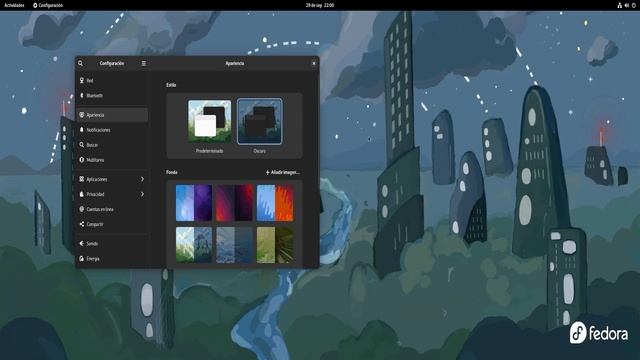Open the Sonido settings panel
This screenshot has width=640, height=360.
click(112, 243)
